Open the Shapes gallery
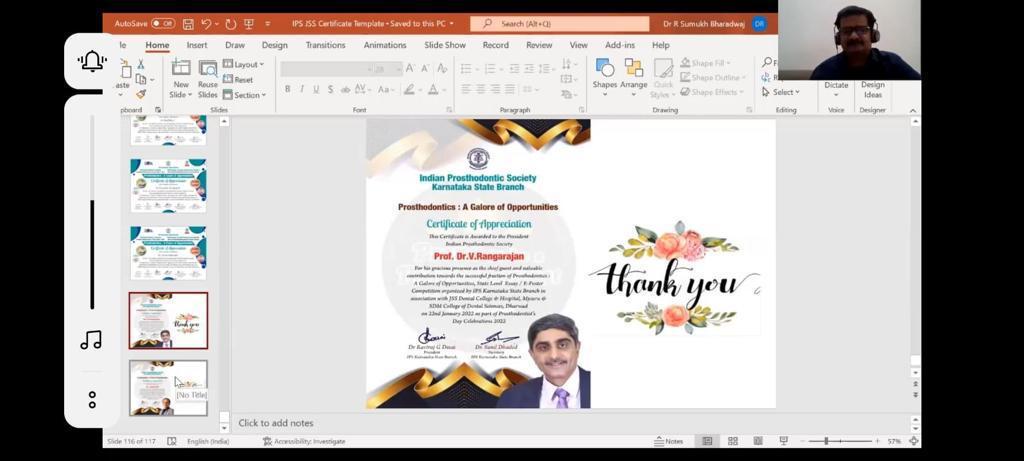 tap(605, 77)
